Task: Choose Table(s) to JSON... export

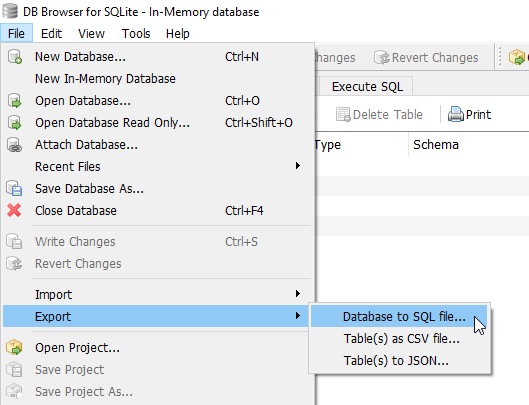Action: point(399,360)
